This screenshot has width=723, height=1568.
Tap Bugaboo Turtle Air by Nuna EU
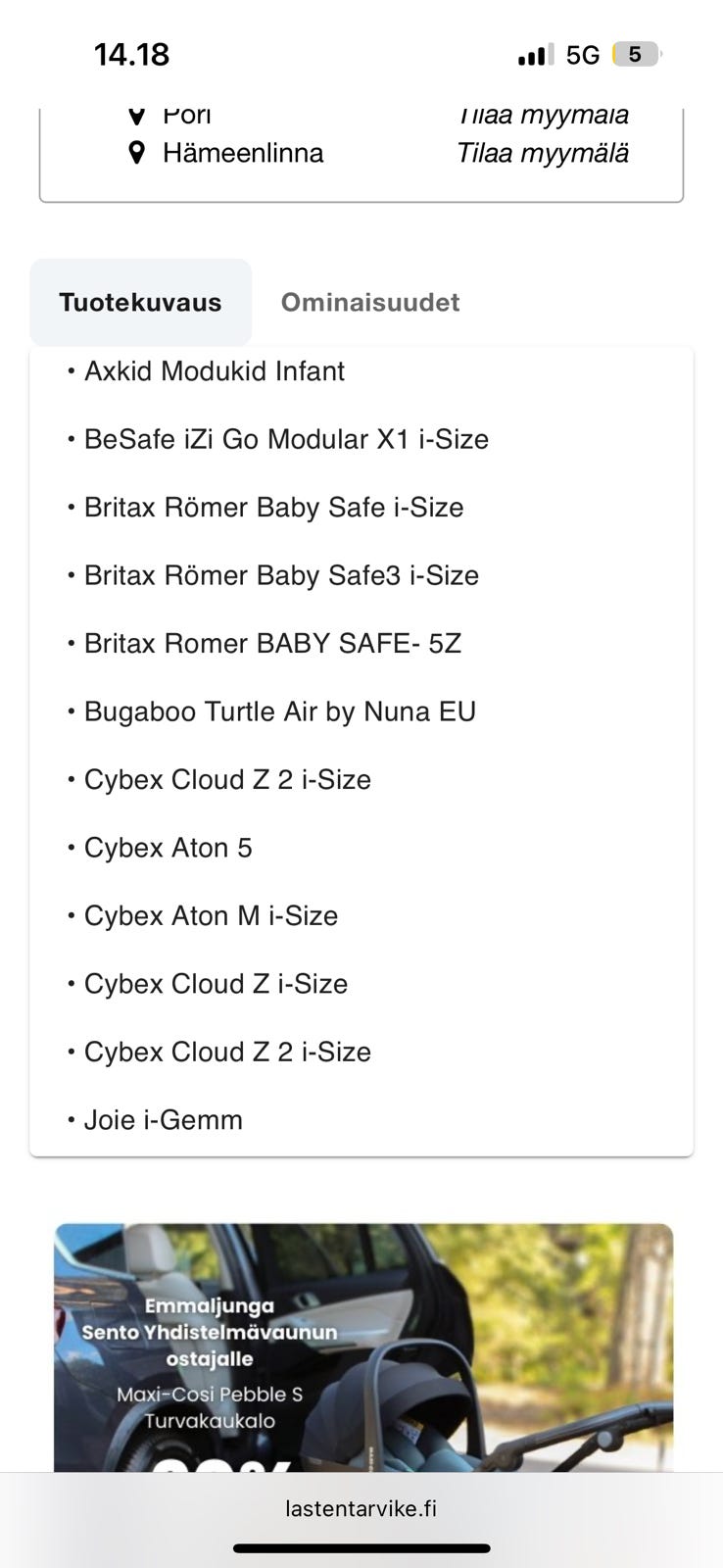point(280,711)
